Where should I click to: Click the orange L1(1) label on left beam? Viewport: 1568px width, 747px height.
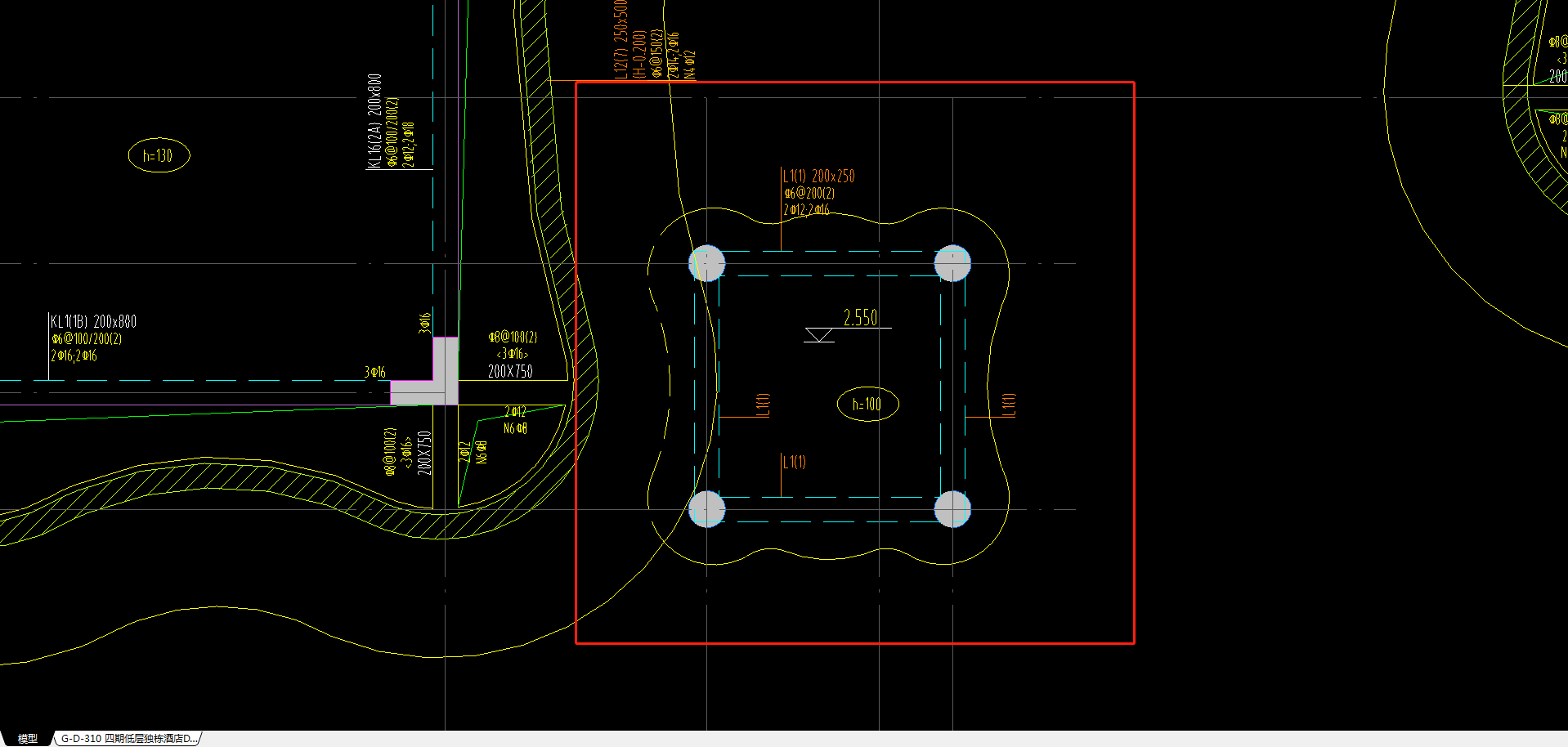pyautogui.click(x=763, y=405)
